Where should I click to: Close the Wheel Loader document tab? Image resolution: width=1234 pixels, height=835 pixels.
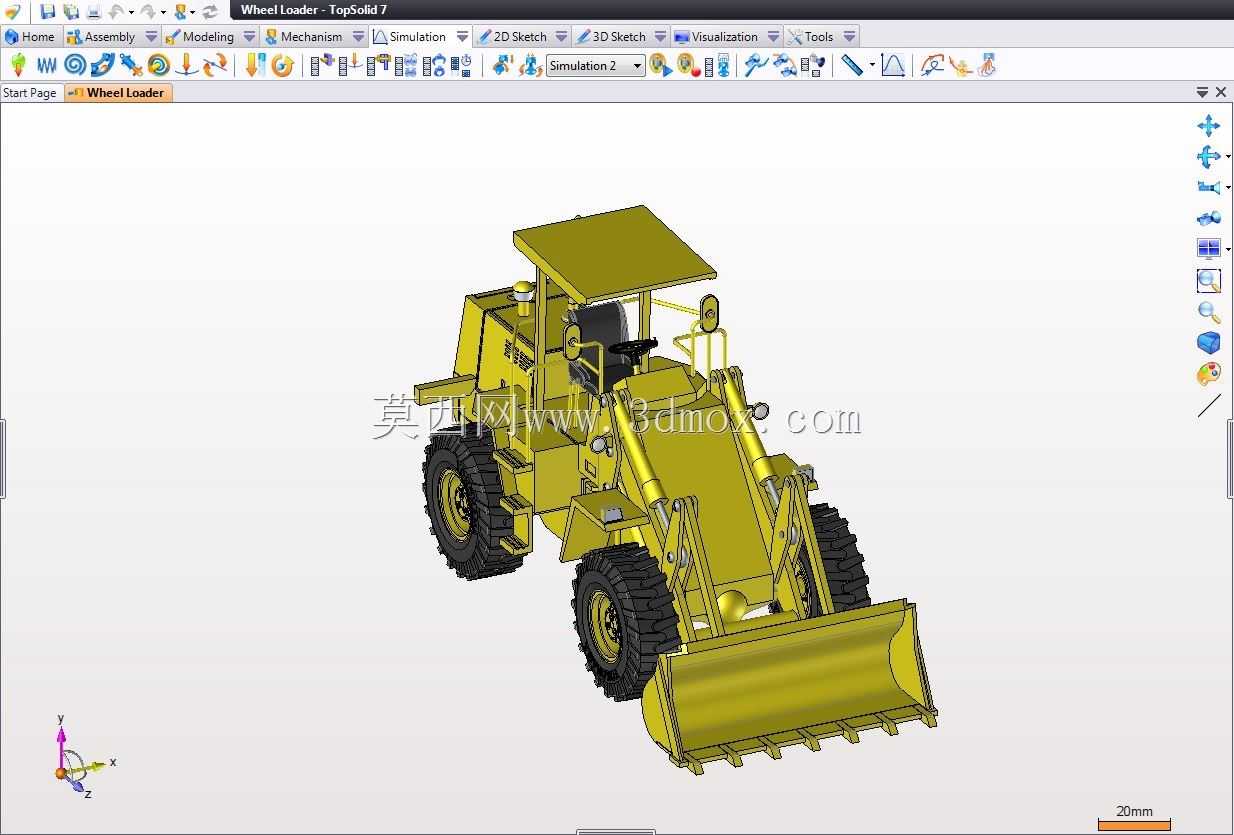click(1221, 92)
